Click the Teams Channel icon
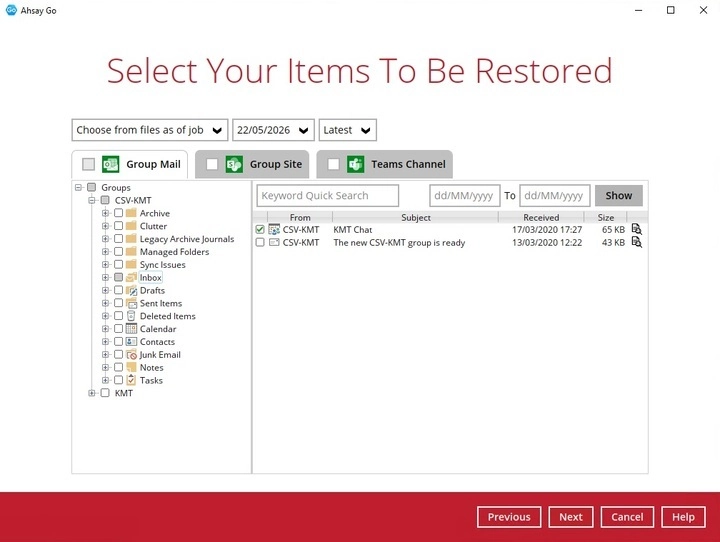720x542 pixels. coord(356,164)
